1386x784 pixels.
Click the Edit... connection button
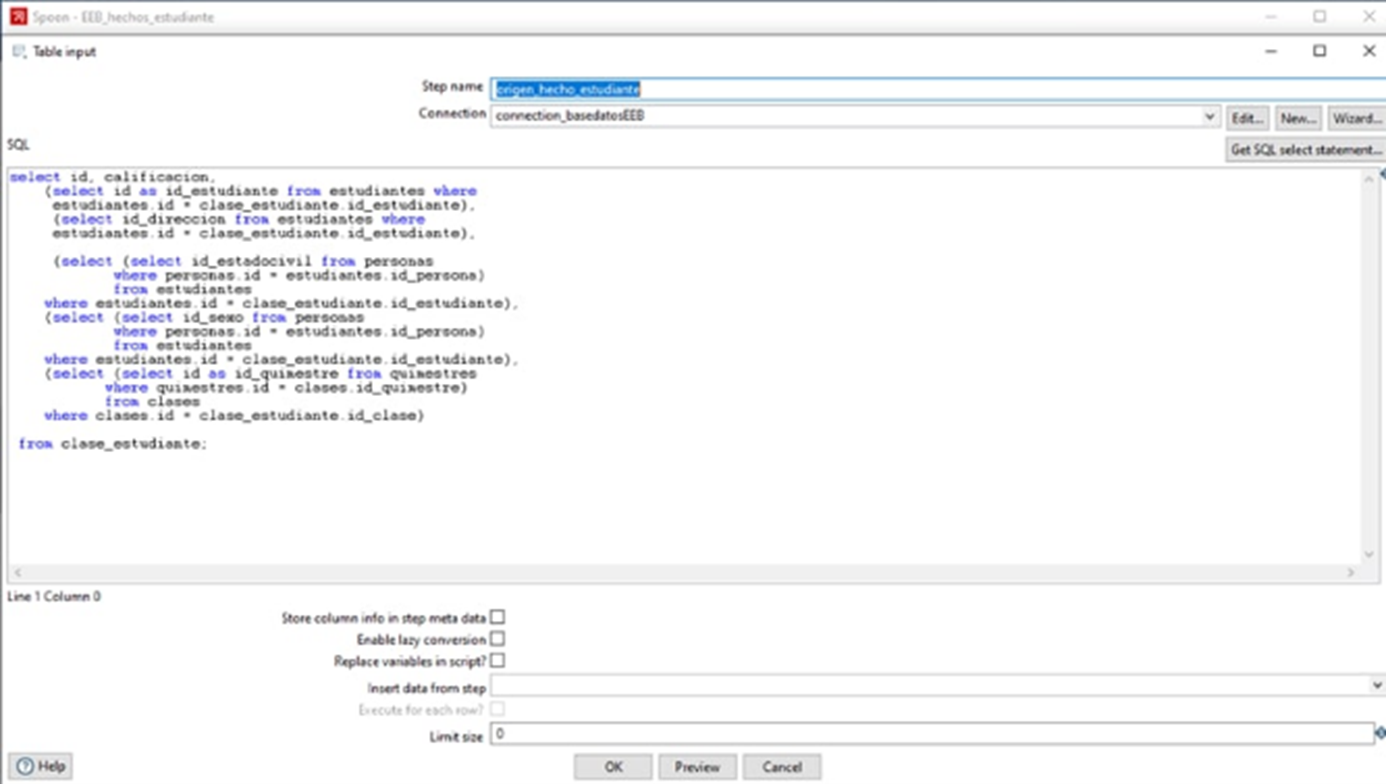point(1247,118)
